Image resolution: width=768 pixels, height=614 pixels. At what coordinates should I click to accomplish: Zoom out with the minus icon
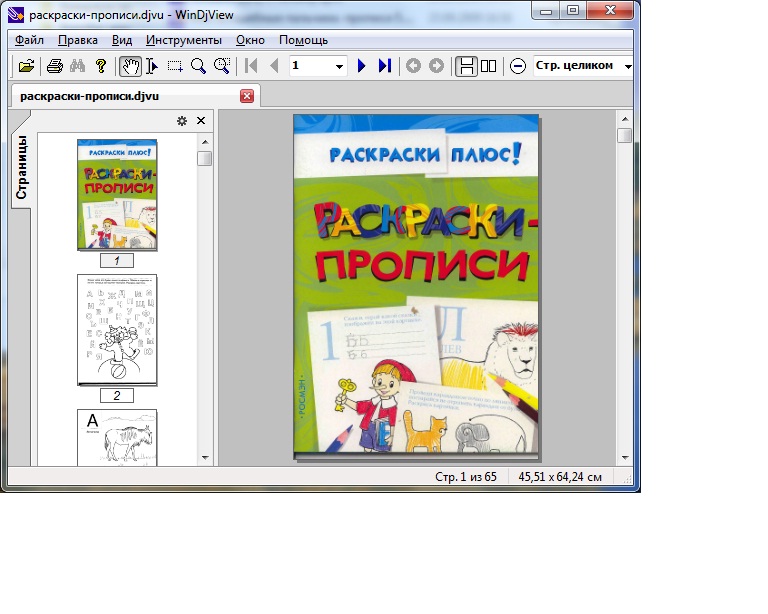tap(518, 66)
